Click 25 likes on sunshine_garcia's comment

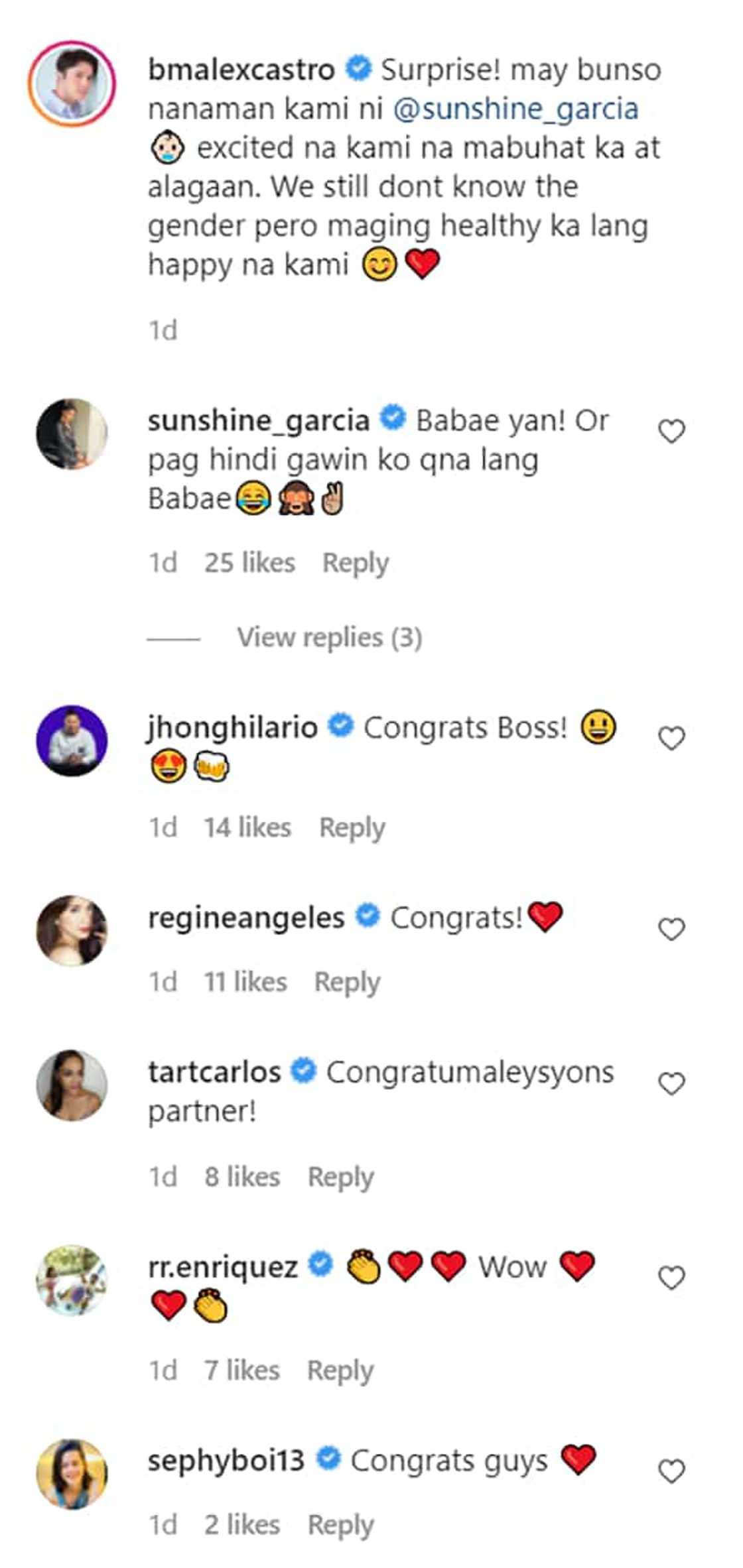251,562
